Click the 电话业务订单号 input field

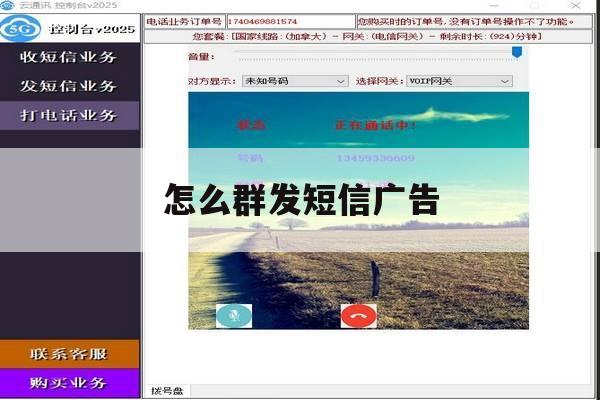tap(291, 21)
